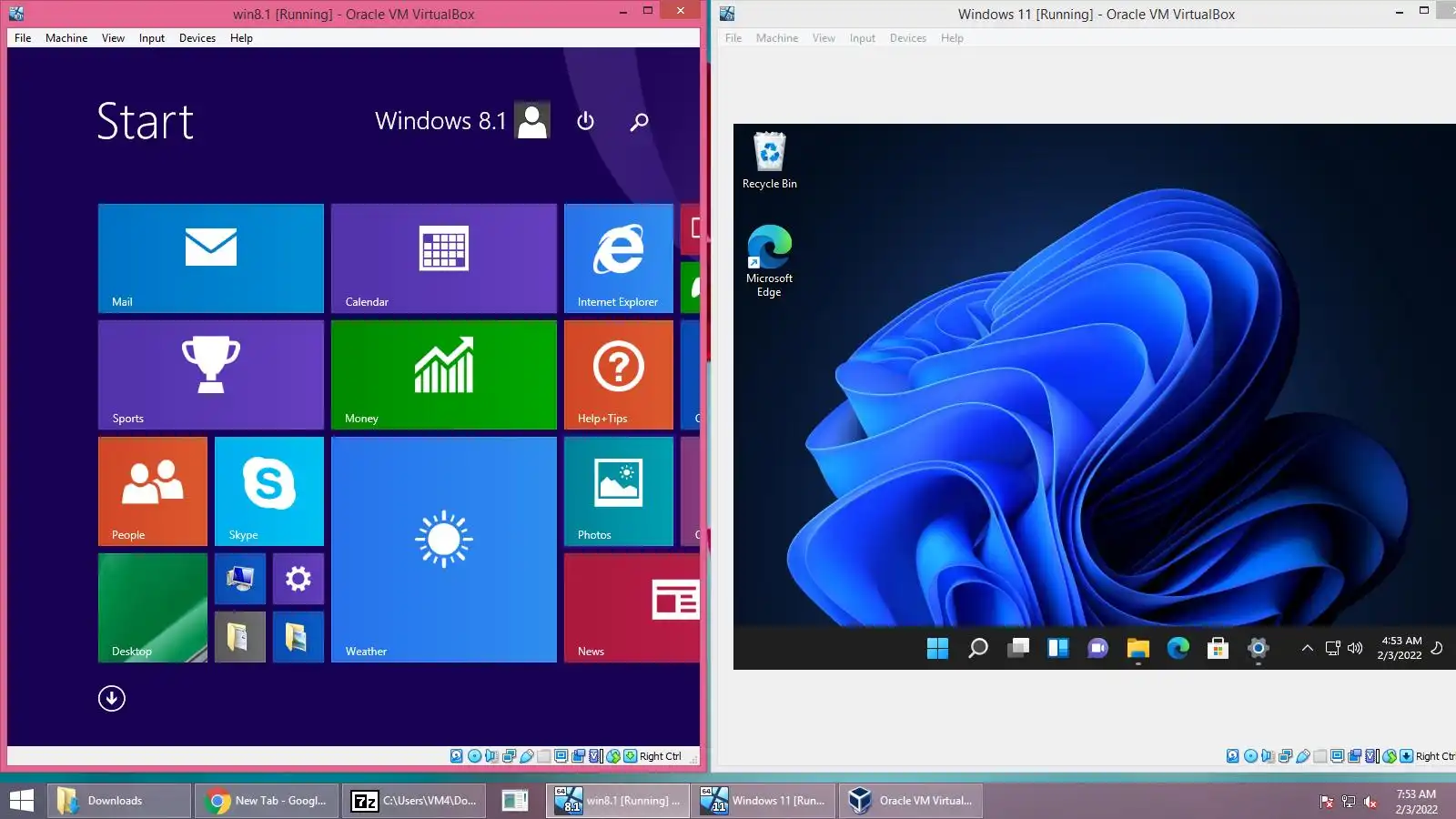Click the Windows 11 focus assist moon icon

(1437, 648)
